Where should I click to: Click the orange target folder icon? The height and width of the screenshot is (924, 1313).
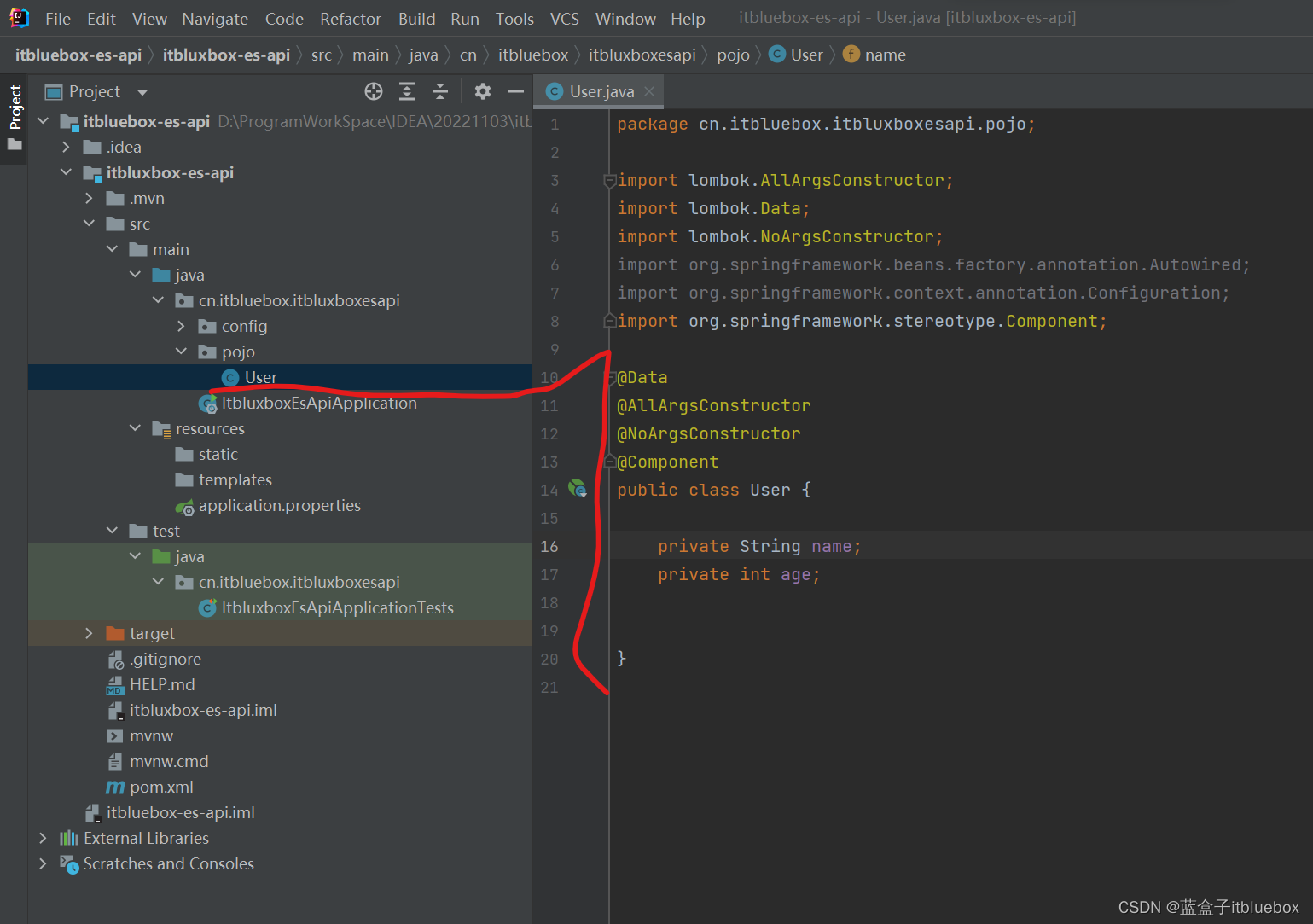click(115, 633)
